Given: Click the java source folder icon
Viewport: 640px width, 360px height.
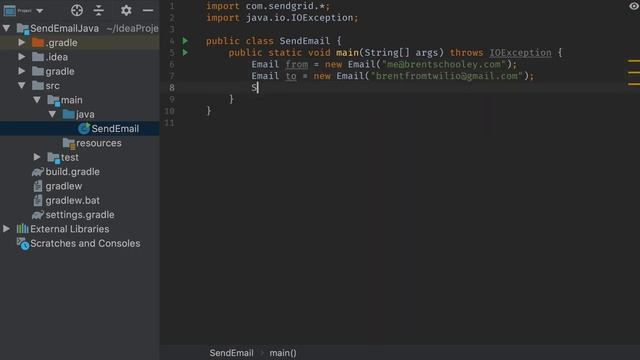Looking at the screenshot, I should click(x=69, y=114).
